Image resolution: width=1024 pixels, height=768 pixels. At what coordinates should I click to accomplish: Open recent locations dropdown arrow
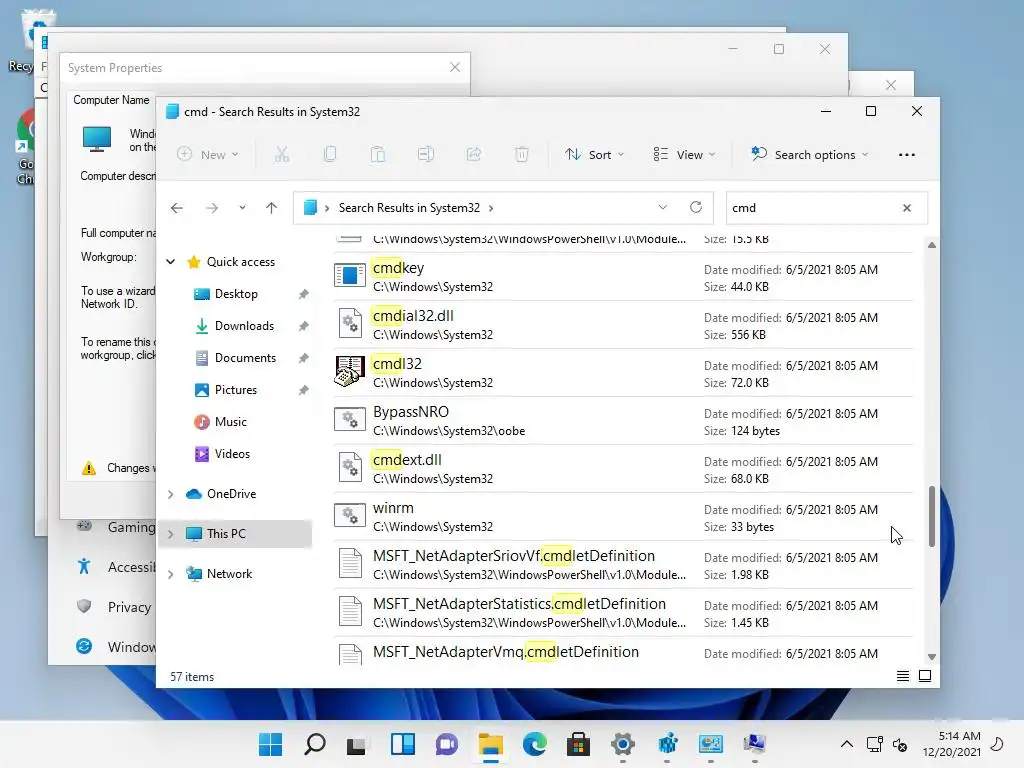tap(242, 208)
